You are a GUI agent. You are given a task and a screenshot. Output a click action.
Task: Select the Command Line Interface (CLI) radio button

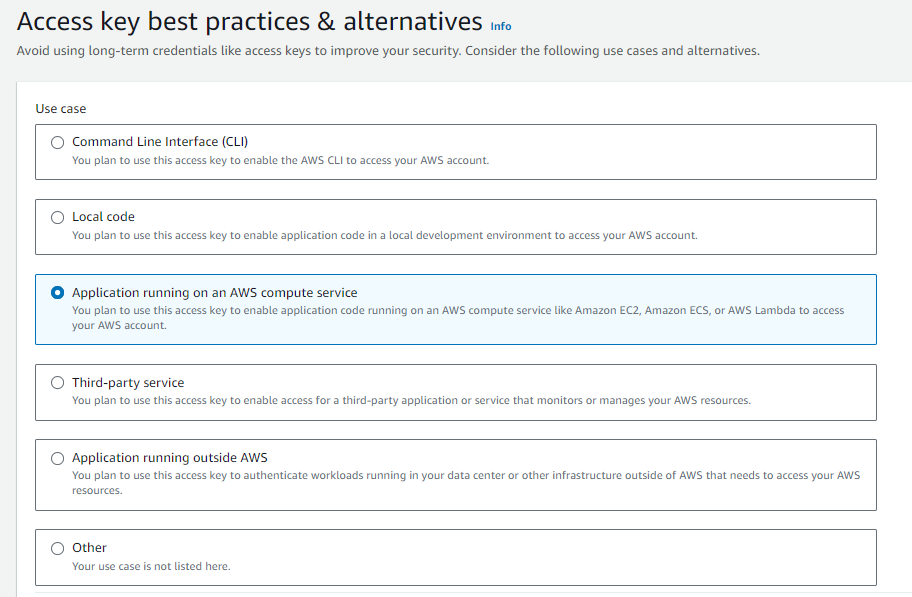(57, 142)
